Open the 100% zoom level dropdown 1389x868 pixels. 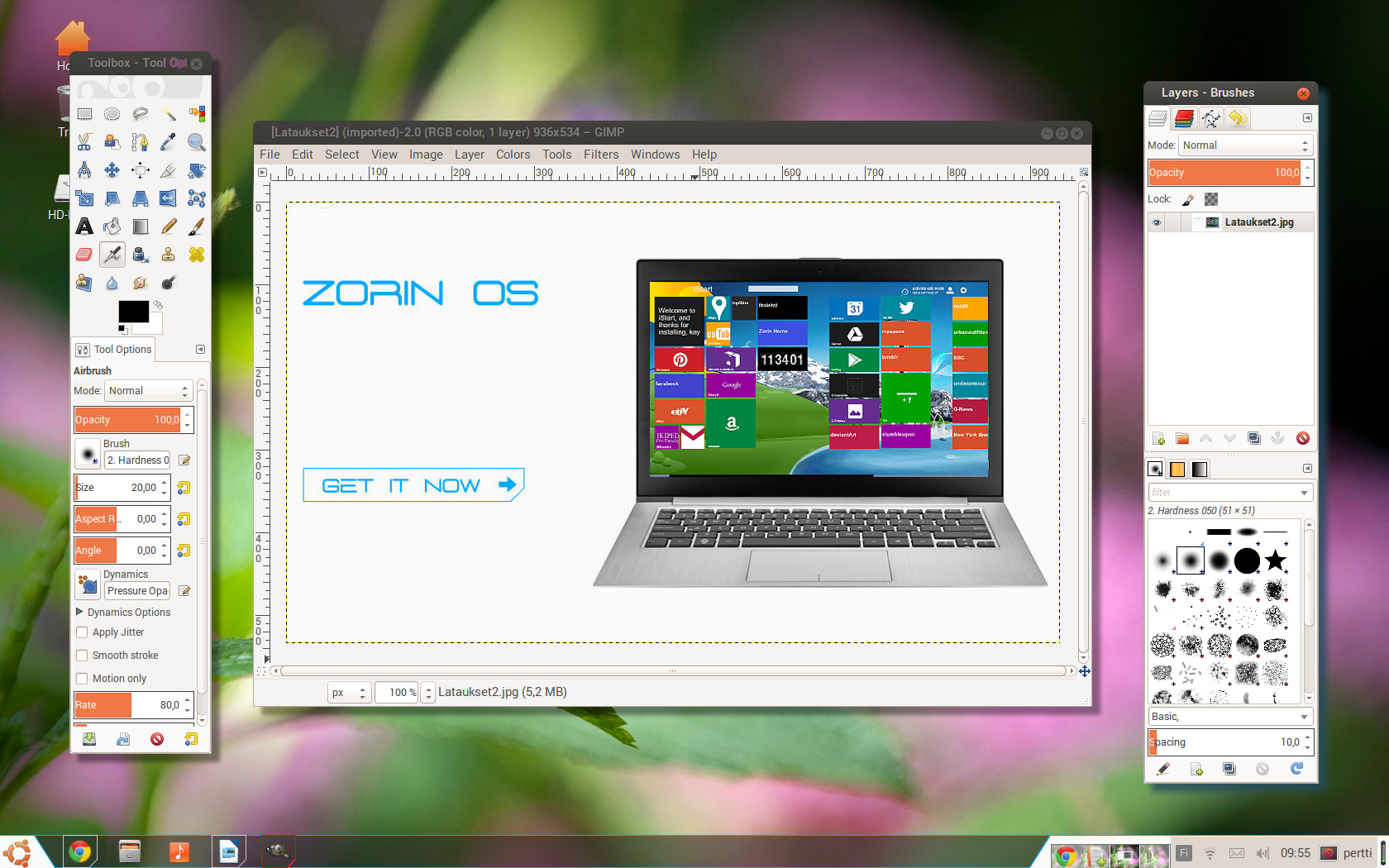tap(428, 693)
